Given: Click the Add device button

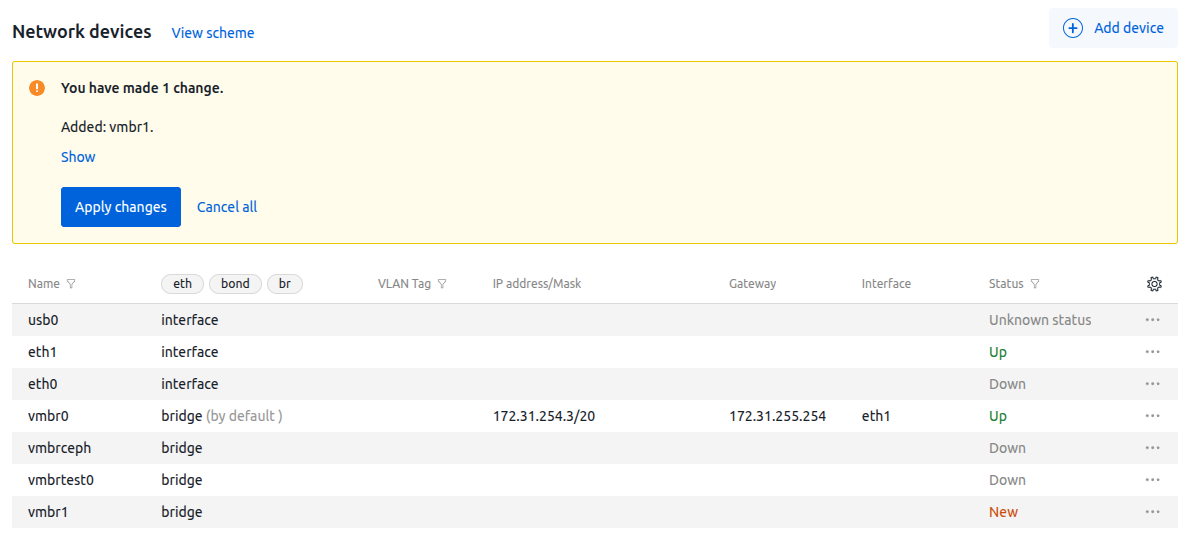Looking at the screenshot, I should pos(1113,28).
